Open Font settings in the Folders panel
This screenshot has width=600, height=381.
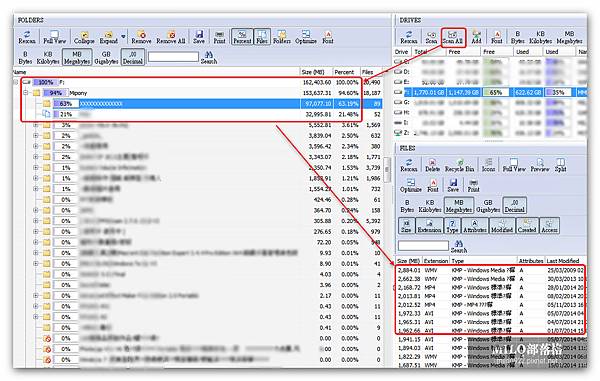[x=328, y=37]
